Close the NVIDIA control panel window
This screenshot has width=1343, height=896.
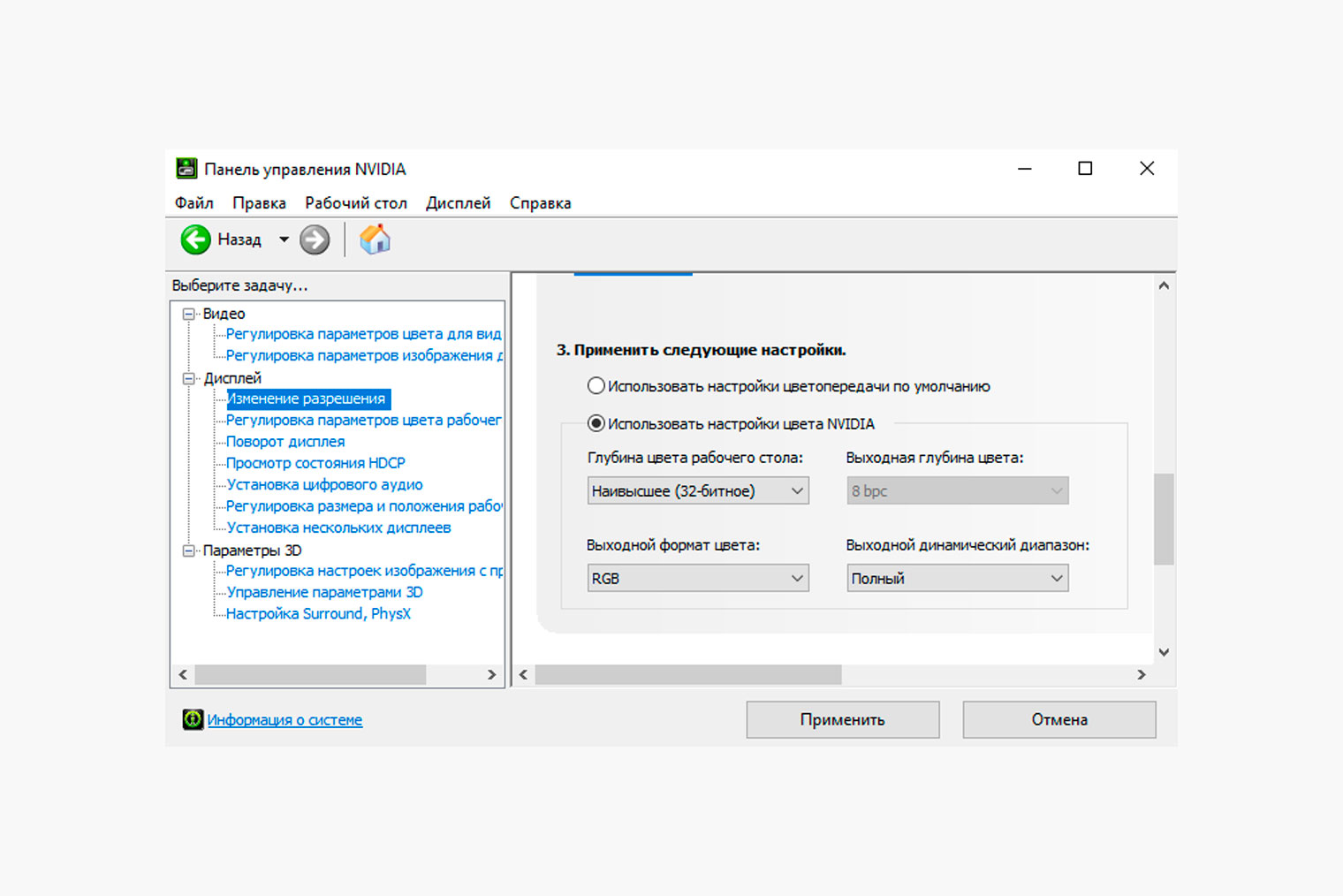1147,168
